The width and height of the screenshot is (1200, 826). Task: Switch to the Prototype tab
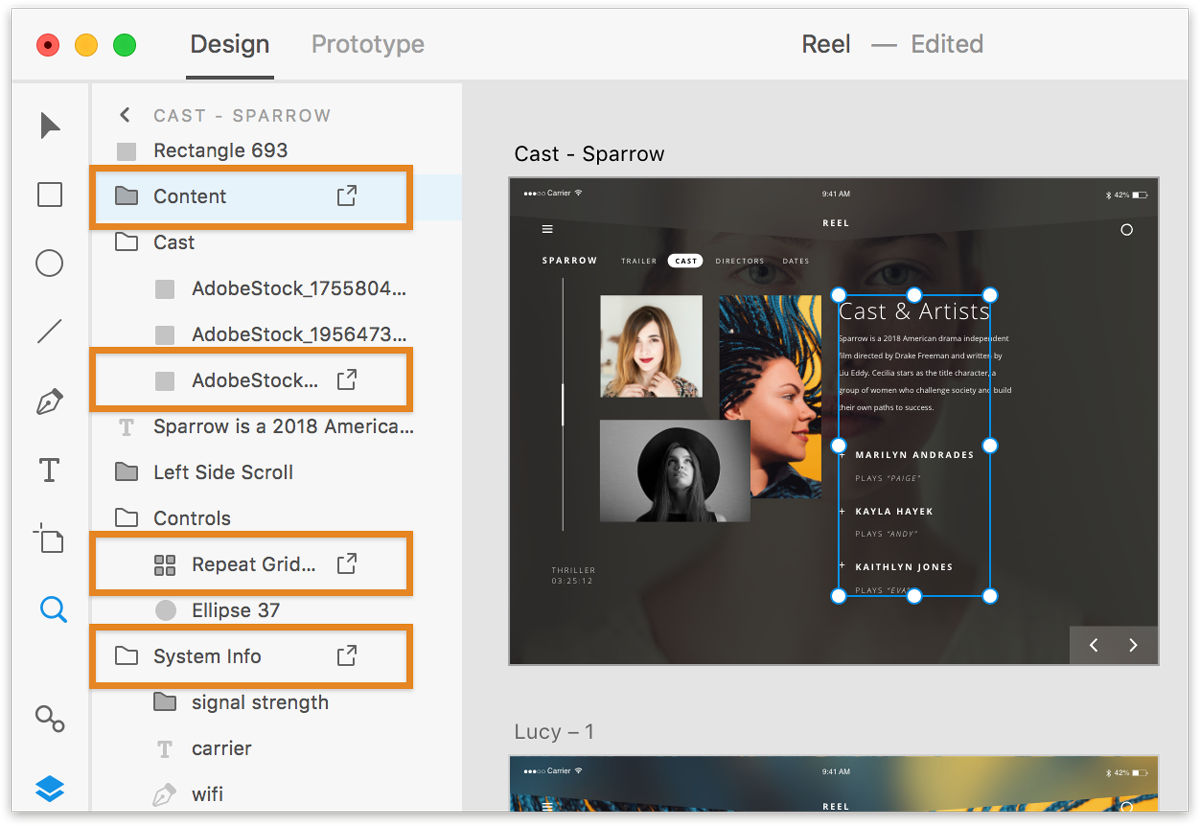pos(368,45)
